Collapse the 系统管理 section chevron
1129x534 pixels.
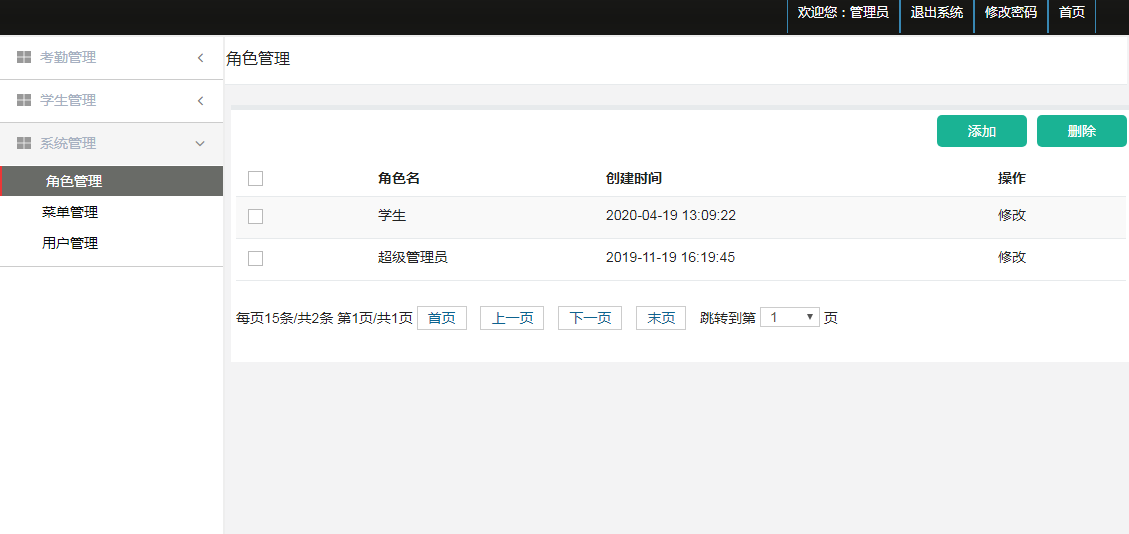200,144
